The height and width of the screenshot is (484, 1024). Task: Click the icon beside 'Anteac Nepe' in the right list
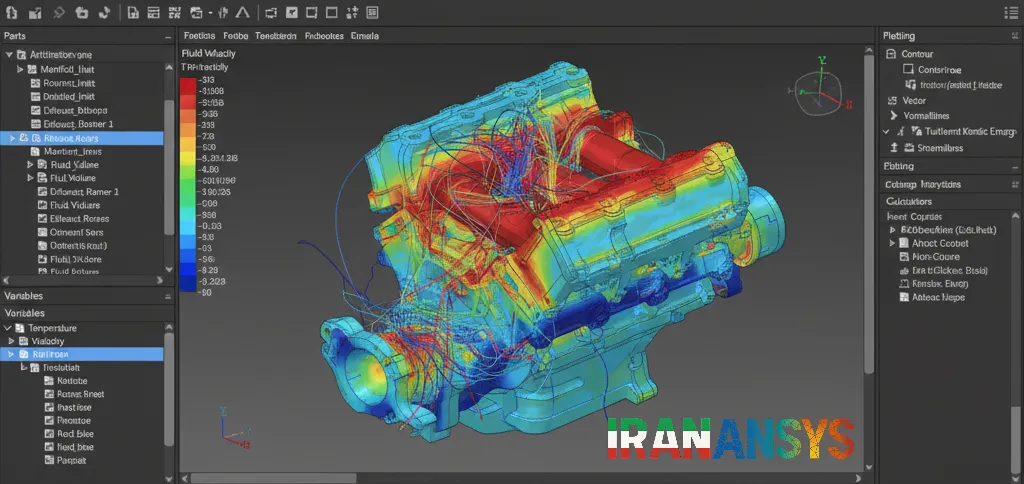904,297
